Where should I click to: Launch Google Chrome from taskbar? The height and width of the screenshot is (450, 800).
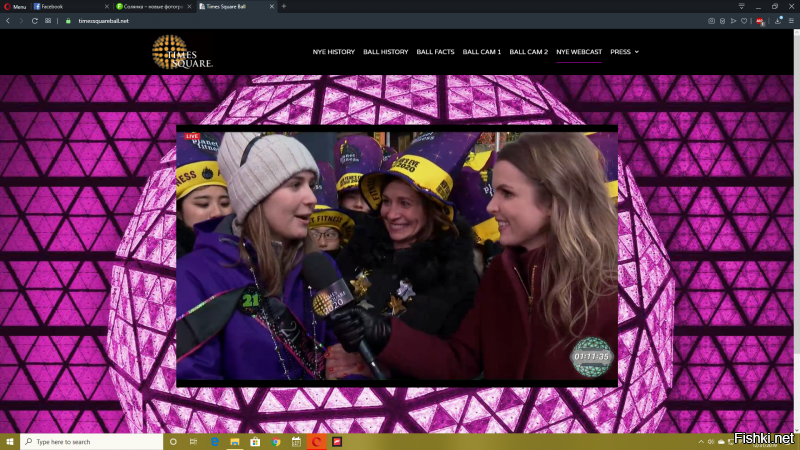(x=276, y=442)
